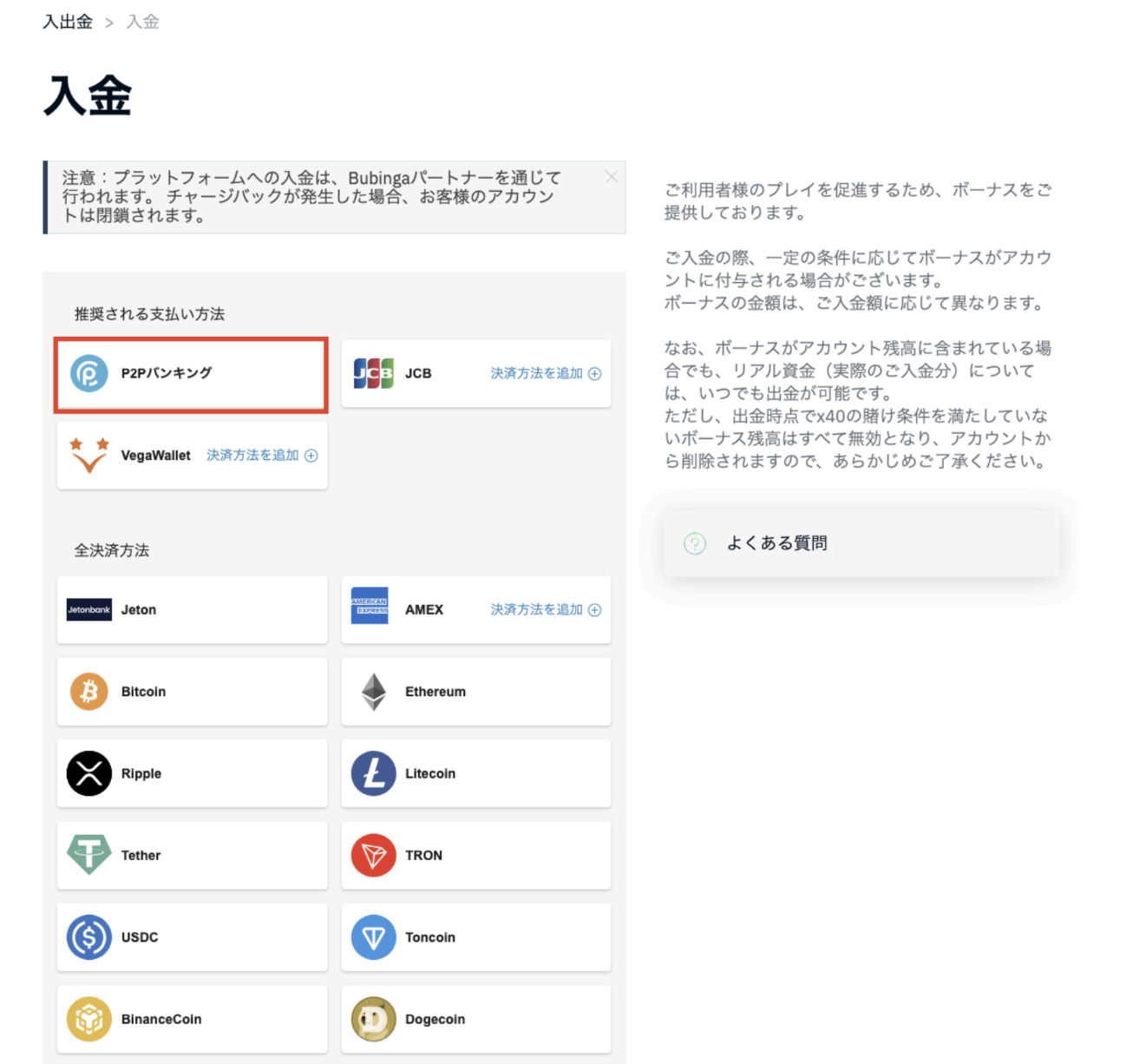
Task: Click the JCB card logo
Action: [373, 373]
